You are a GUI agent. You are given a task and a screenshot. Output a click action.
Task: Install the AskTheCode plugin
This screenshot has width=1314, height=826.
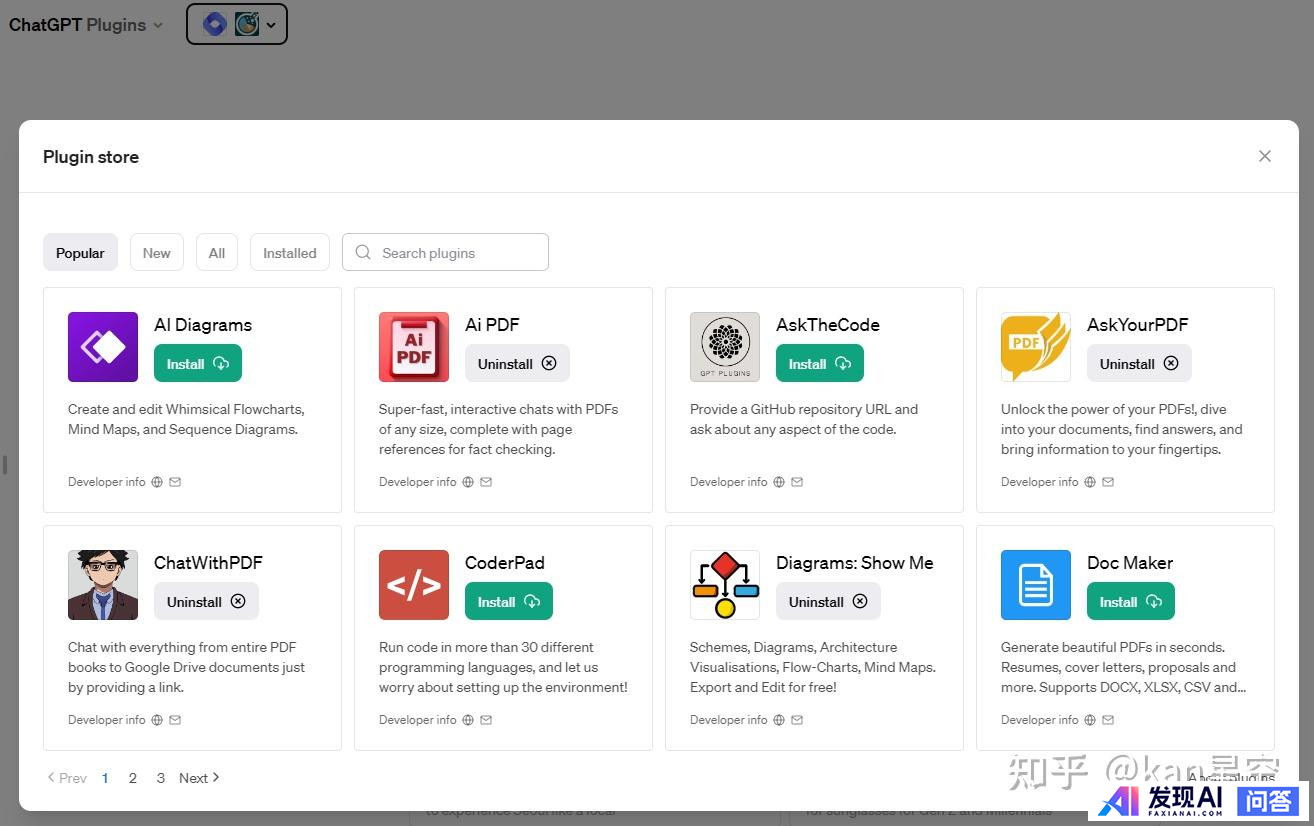pyautogui.click(x=820, y=364)
